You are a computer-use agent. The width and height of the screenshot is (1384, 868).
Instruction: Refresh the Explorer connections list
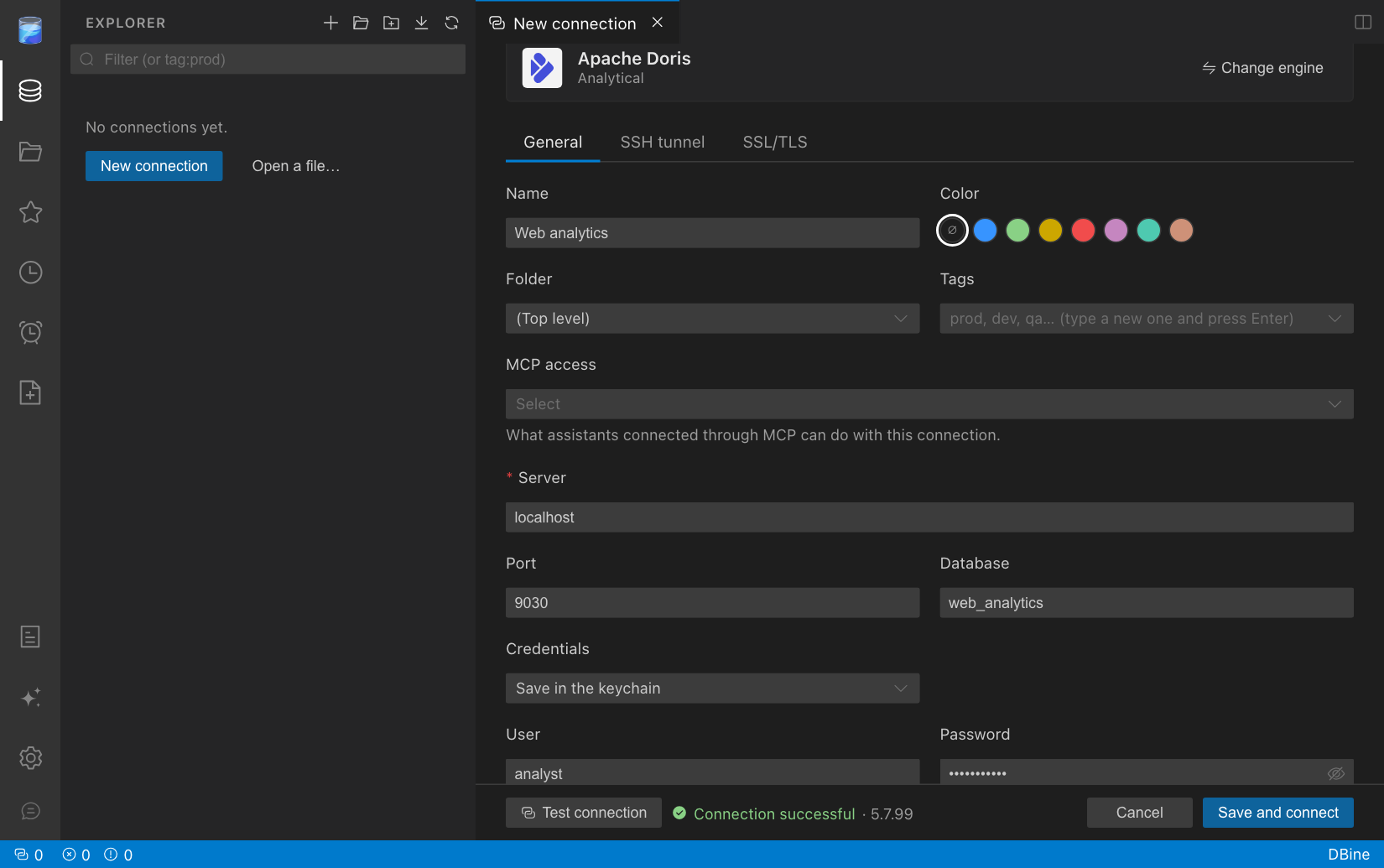click(451, 23)
